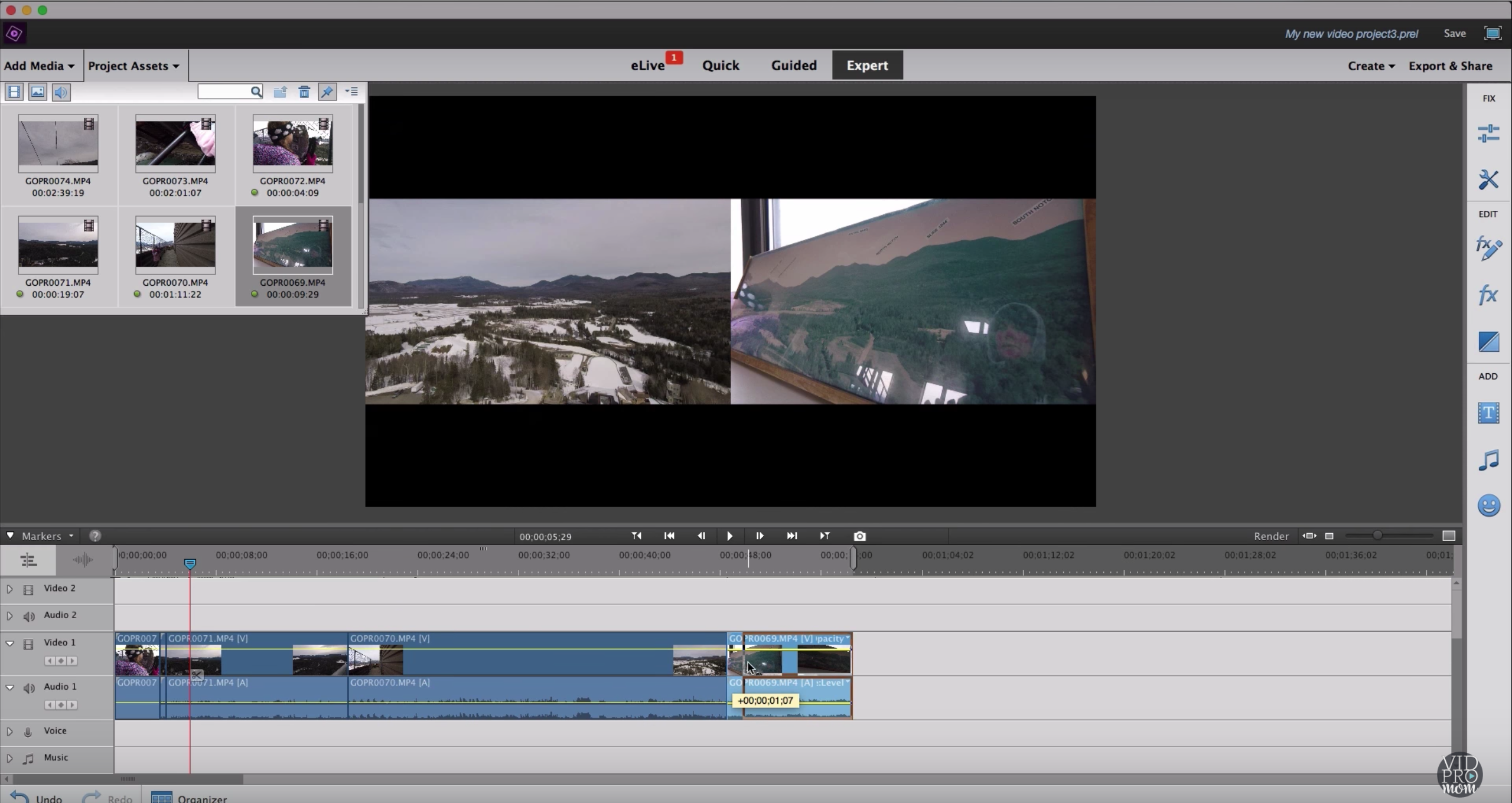Open the Transitions panel icon
The height and width of the screenshot is (803, 1512).
[x=1488, y=341]
